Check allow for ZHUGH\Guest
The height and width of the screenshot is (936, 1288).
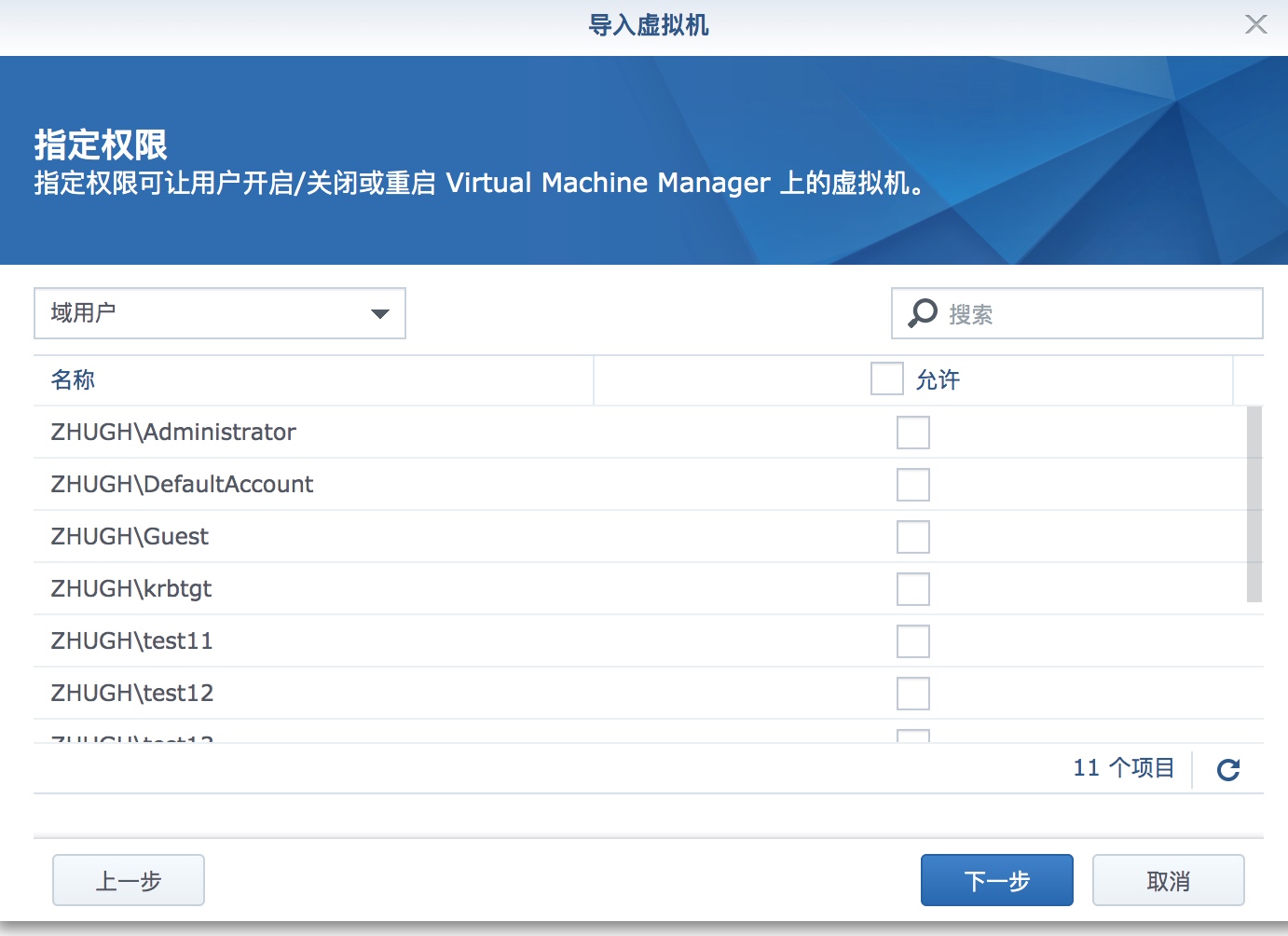click(913, 537)
